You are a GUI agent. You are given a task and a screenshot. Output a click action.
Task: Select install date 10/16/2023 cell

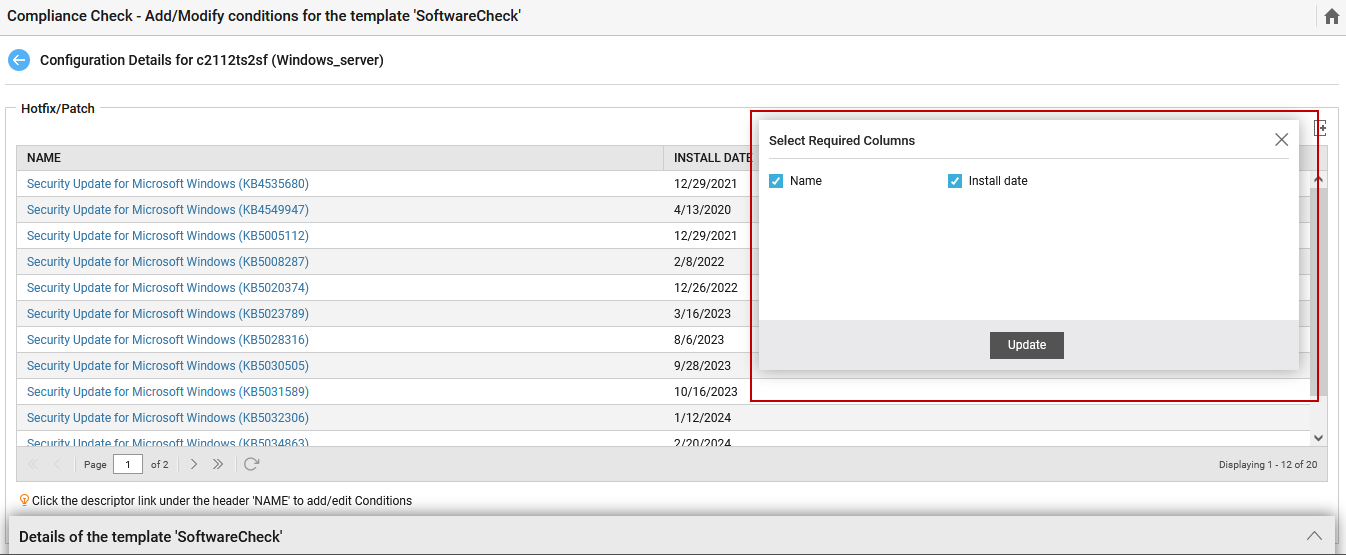(x=705, y=392)
